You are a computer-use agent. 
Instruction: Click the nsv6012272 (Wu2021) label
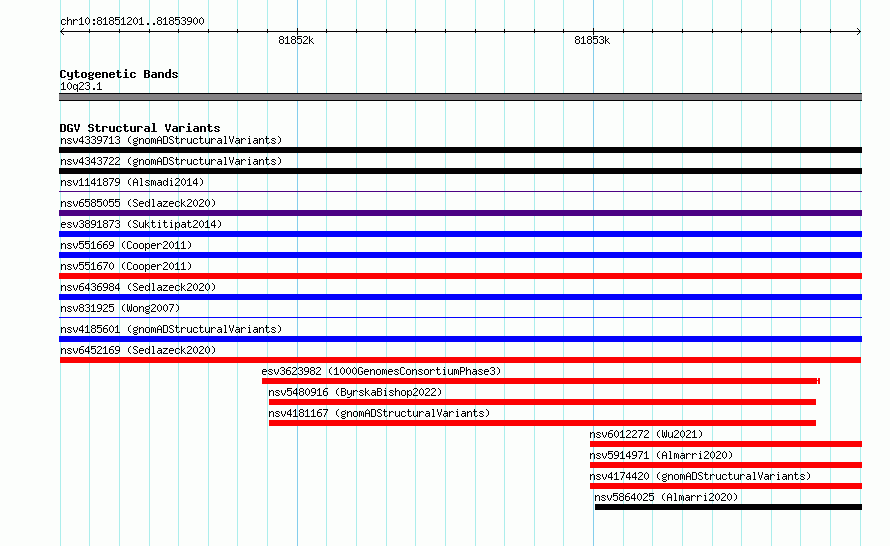646,434
